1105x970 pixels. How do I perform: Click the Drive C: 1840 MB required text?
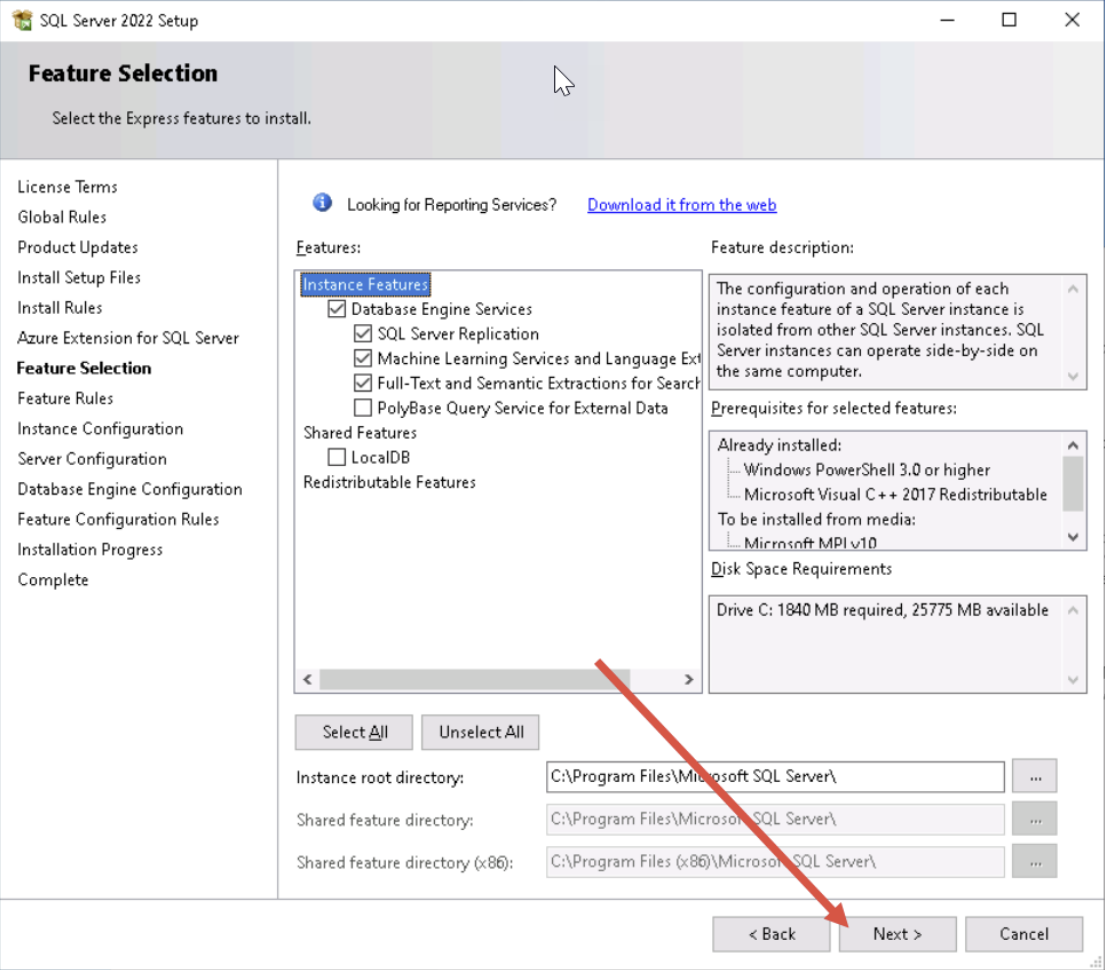click(x=882, y=610)
